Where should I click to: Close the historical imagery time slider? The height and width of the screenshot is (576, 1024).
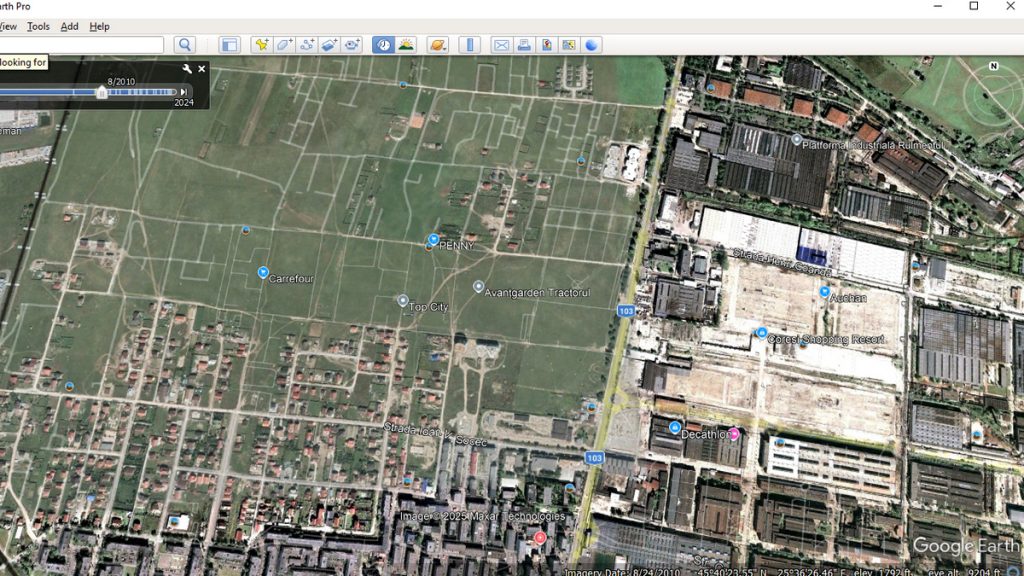[202, 69]
